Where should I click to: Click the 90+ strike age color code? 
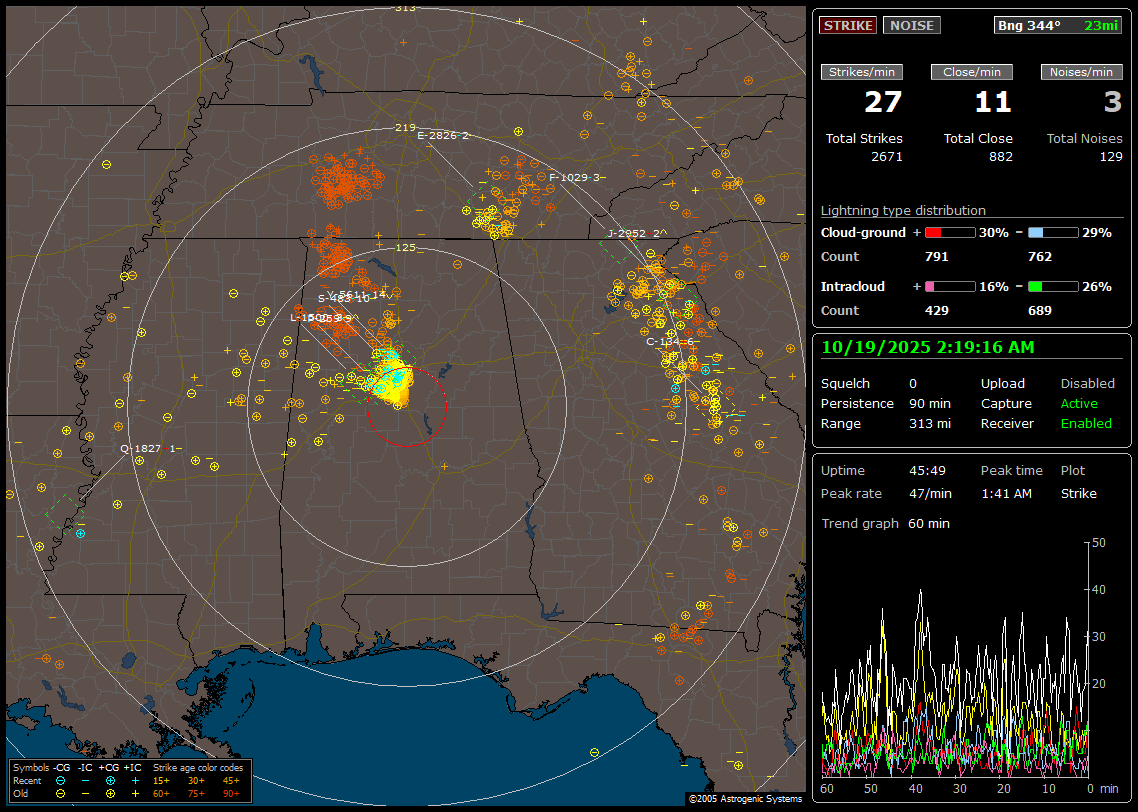tap(231, 793)
